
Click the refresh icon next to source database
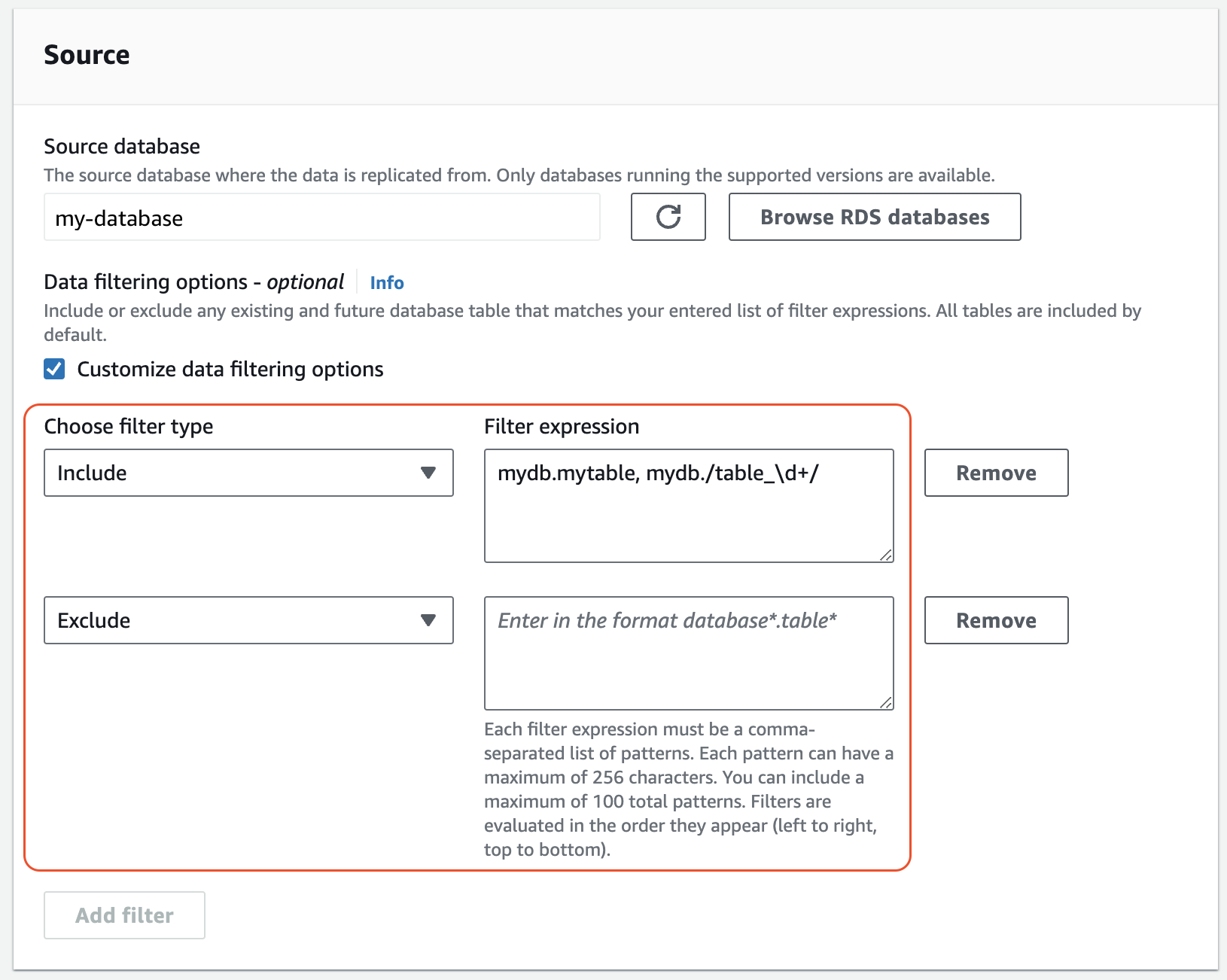668,217
